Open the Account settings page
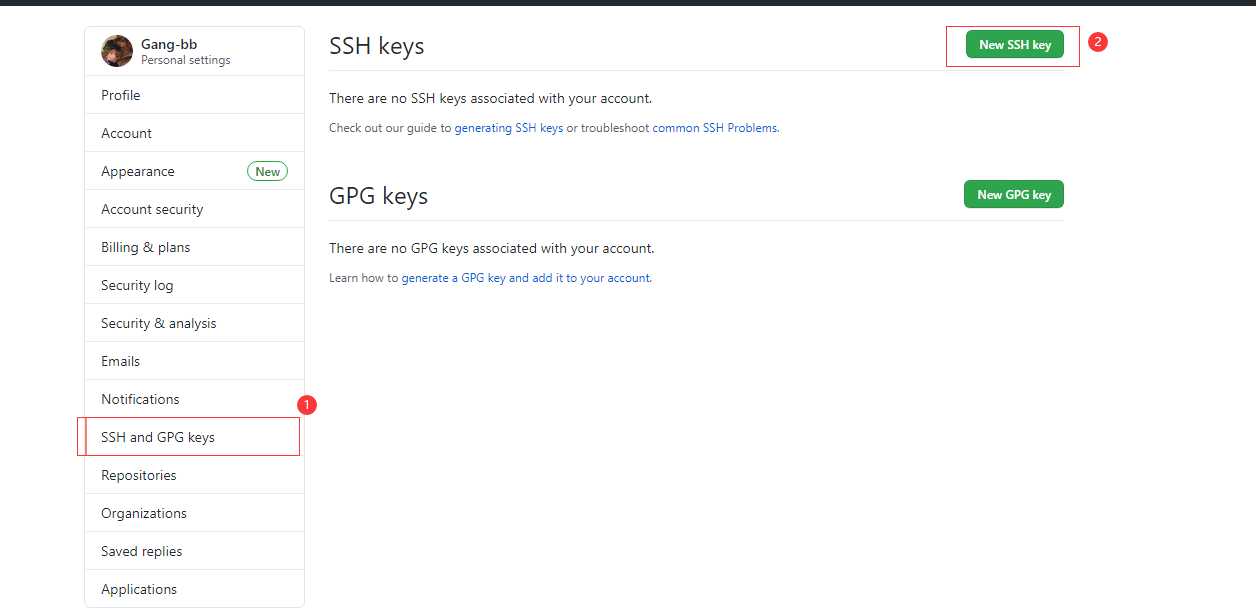Image resolution: width=1256 pixels, height=615 pixels. tap(194, 133)
